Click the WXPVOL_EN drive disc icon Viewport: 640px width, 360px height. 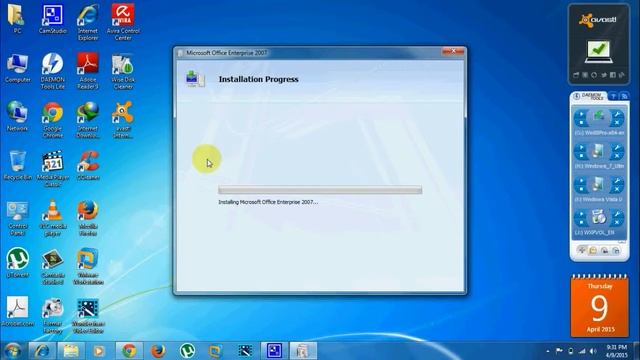(x=599, y=217)
